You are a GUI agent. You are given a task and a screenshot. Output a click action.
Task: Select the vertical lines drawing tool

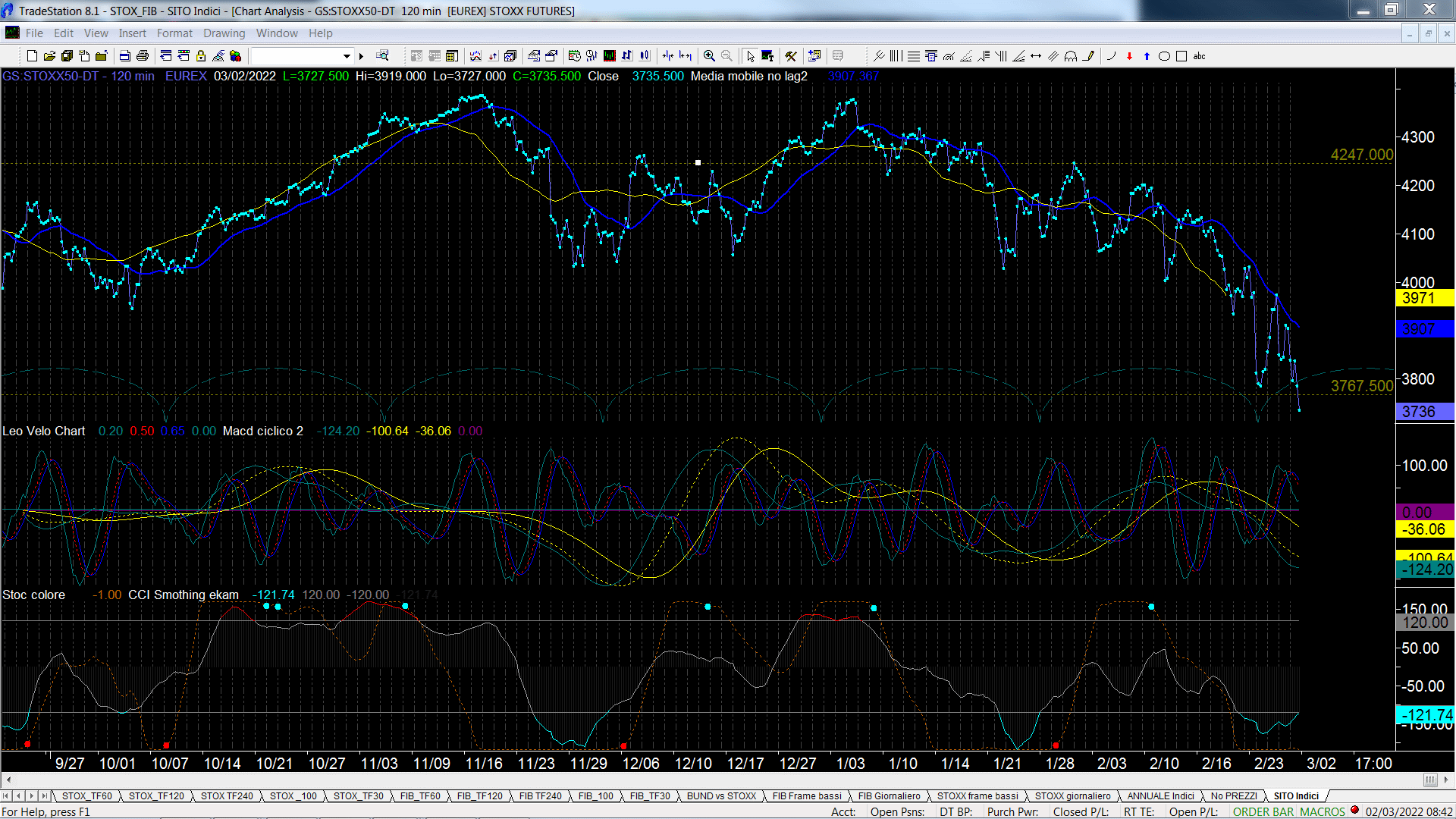(x=896, y=56)
